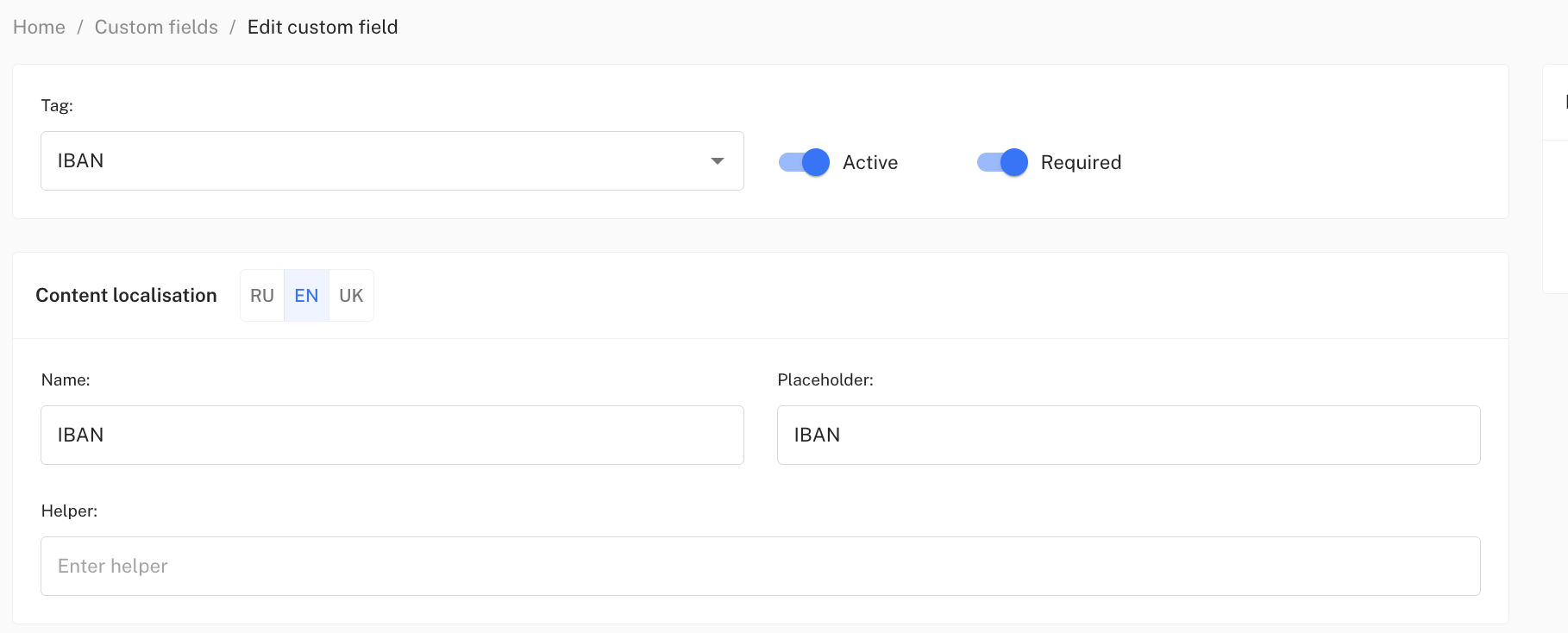The height and width of the screenshot is (633, 1568).
Task: Select the EN localisation tab
Action: point(306,296)
